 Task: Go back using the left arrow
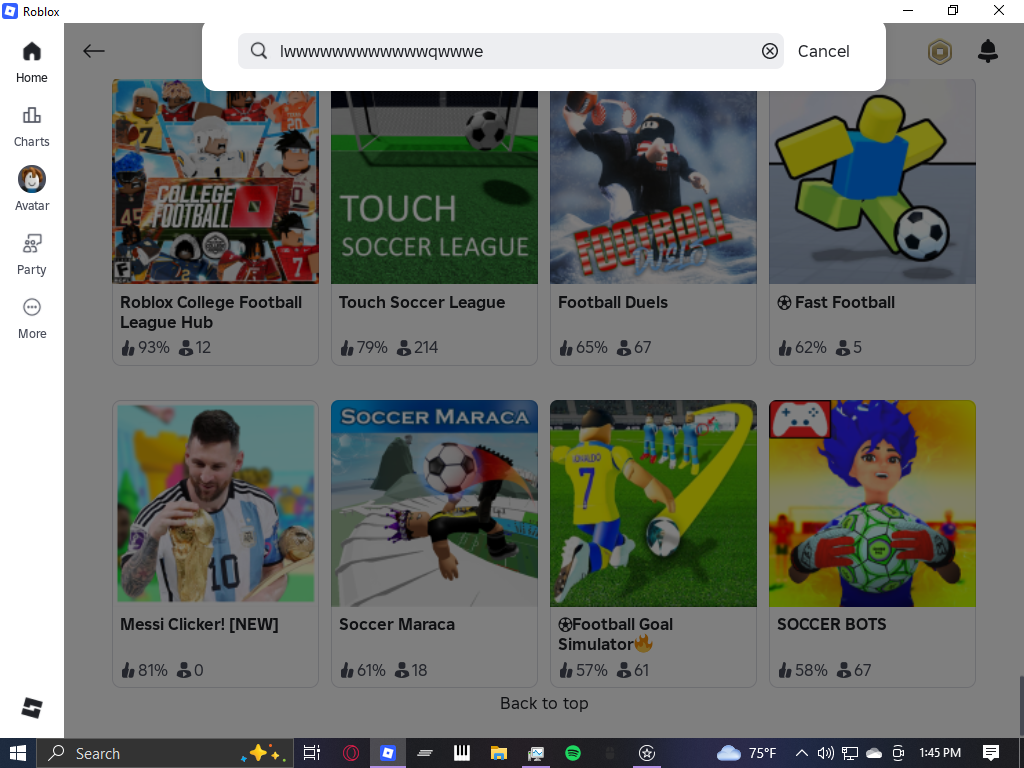93,51
